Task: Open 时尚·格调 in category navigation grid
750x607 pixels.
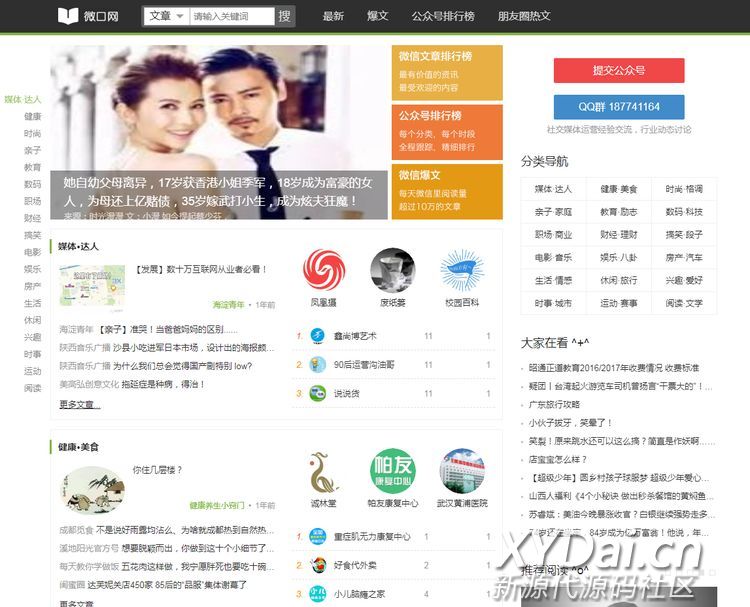Action: click(x=684, y=189)
